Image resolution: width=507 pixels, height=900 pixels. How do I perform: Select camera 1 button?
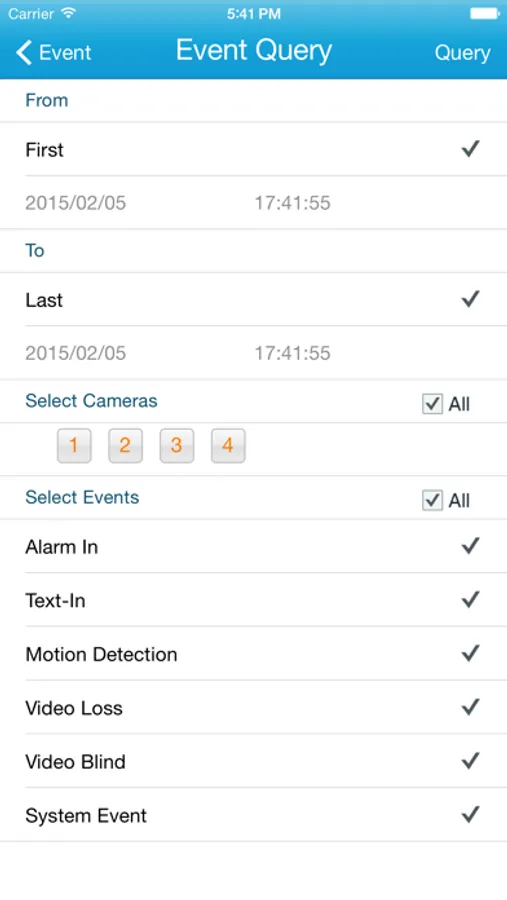(x=74, y=445)
